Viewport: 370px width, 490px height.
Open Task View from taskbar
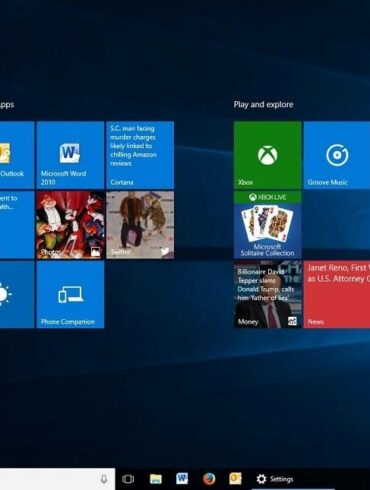[128, 479]
